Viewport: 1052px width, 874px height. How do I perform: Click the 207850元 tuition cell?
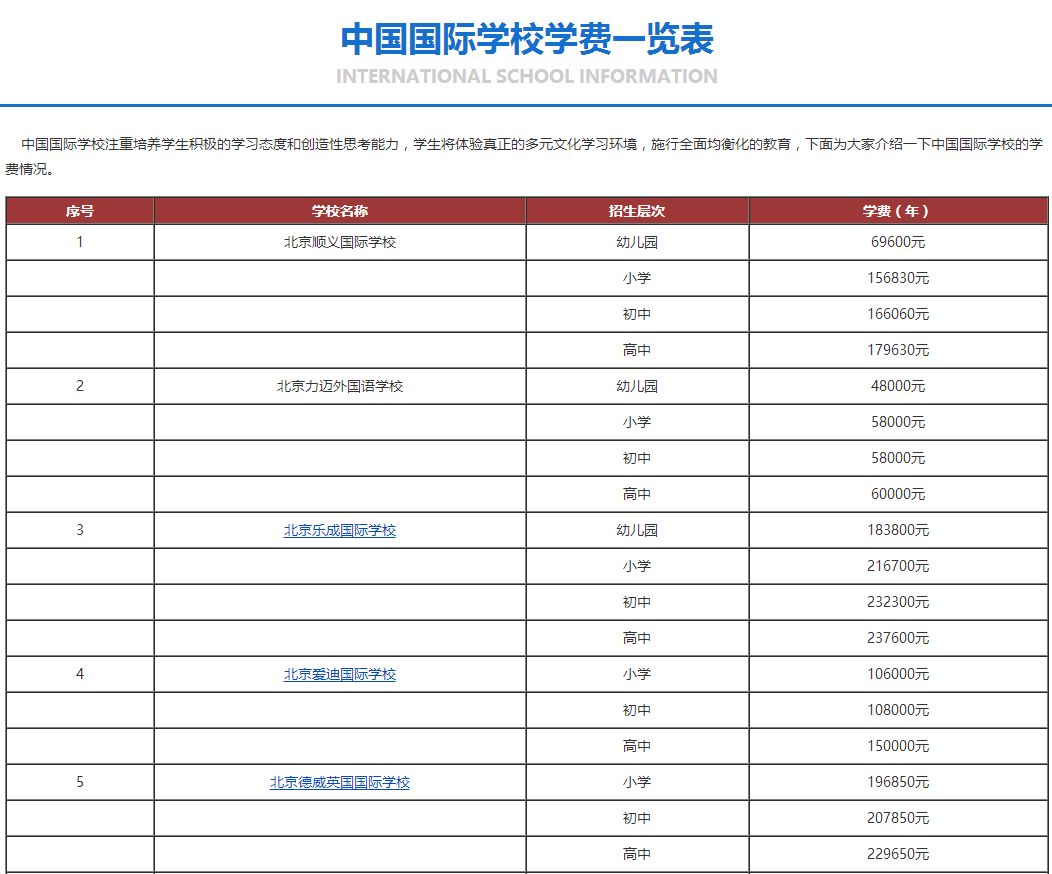(x=898, y=818)
